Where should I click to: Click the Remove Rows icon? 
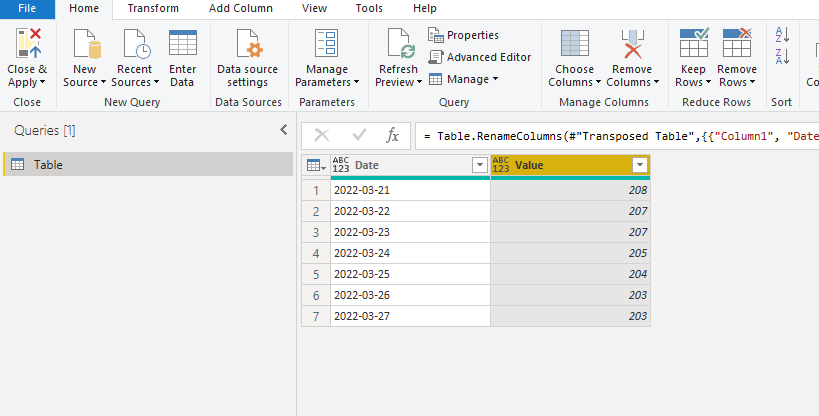click(737, 42)
